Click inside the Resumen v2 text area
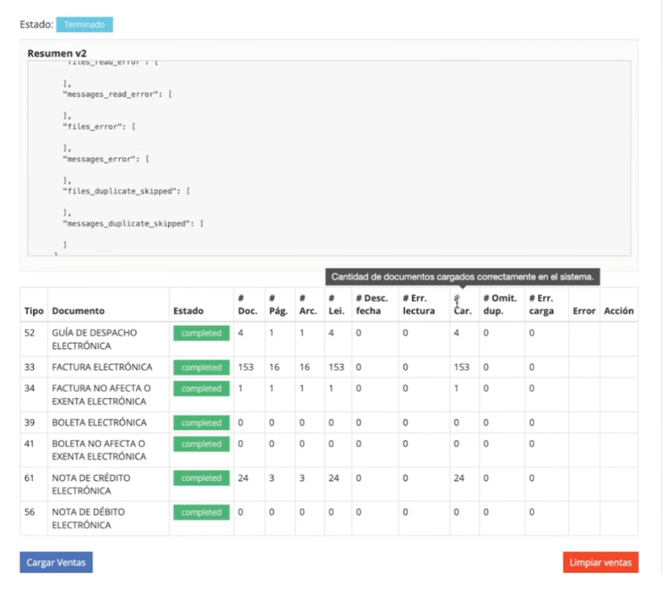 tap(329, 158)
